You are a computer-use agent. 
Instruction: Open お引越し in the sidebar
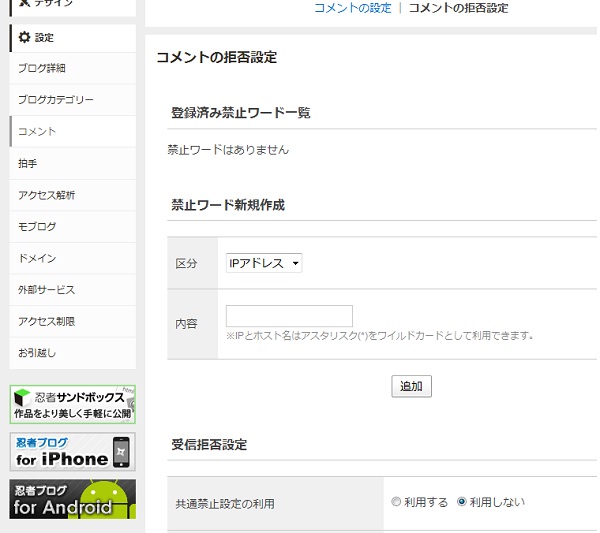click(x=73, y=353)
